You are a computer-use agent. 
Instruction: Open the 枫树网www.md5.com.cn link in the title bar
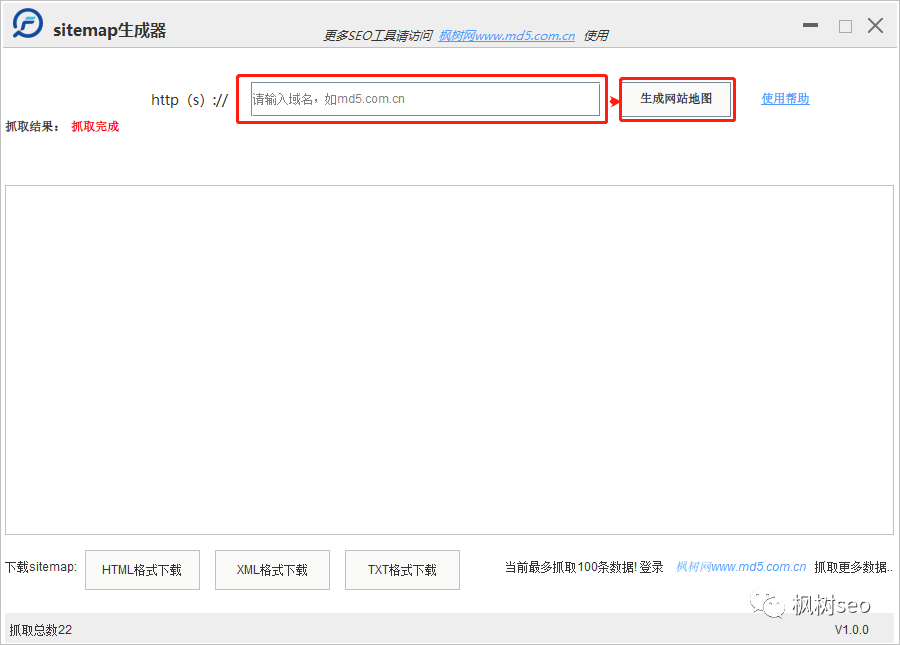pyautogui.click(x=507, y=36)
